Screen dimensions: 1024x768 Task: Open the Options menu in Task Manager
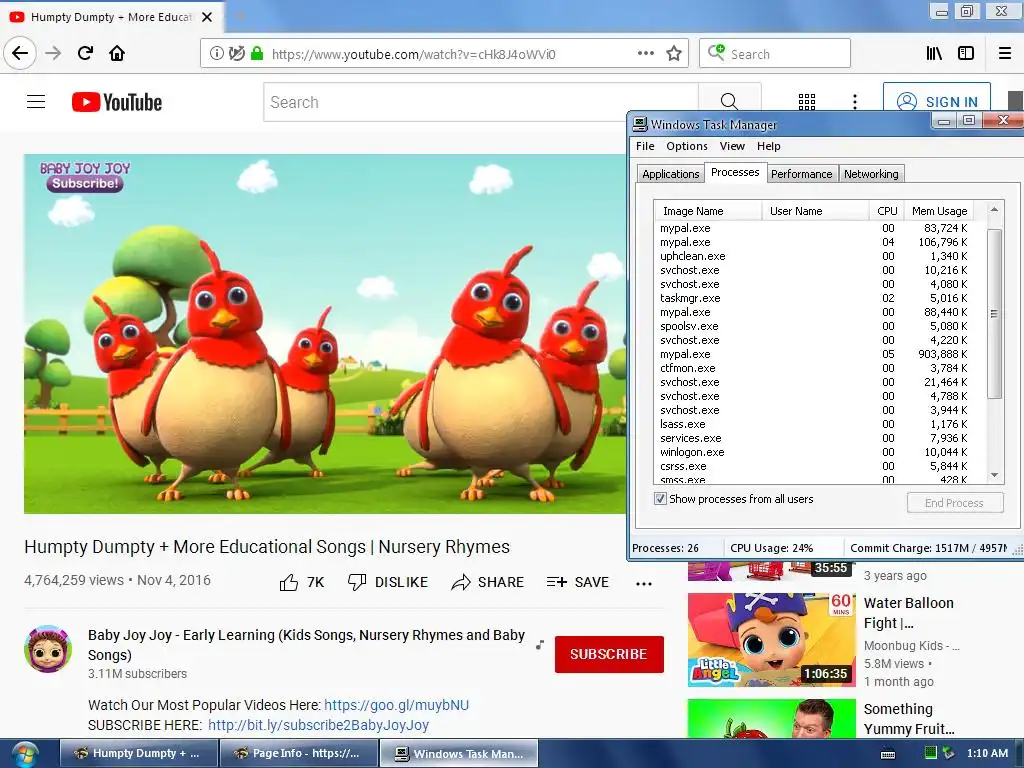[687, 146]
